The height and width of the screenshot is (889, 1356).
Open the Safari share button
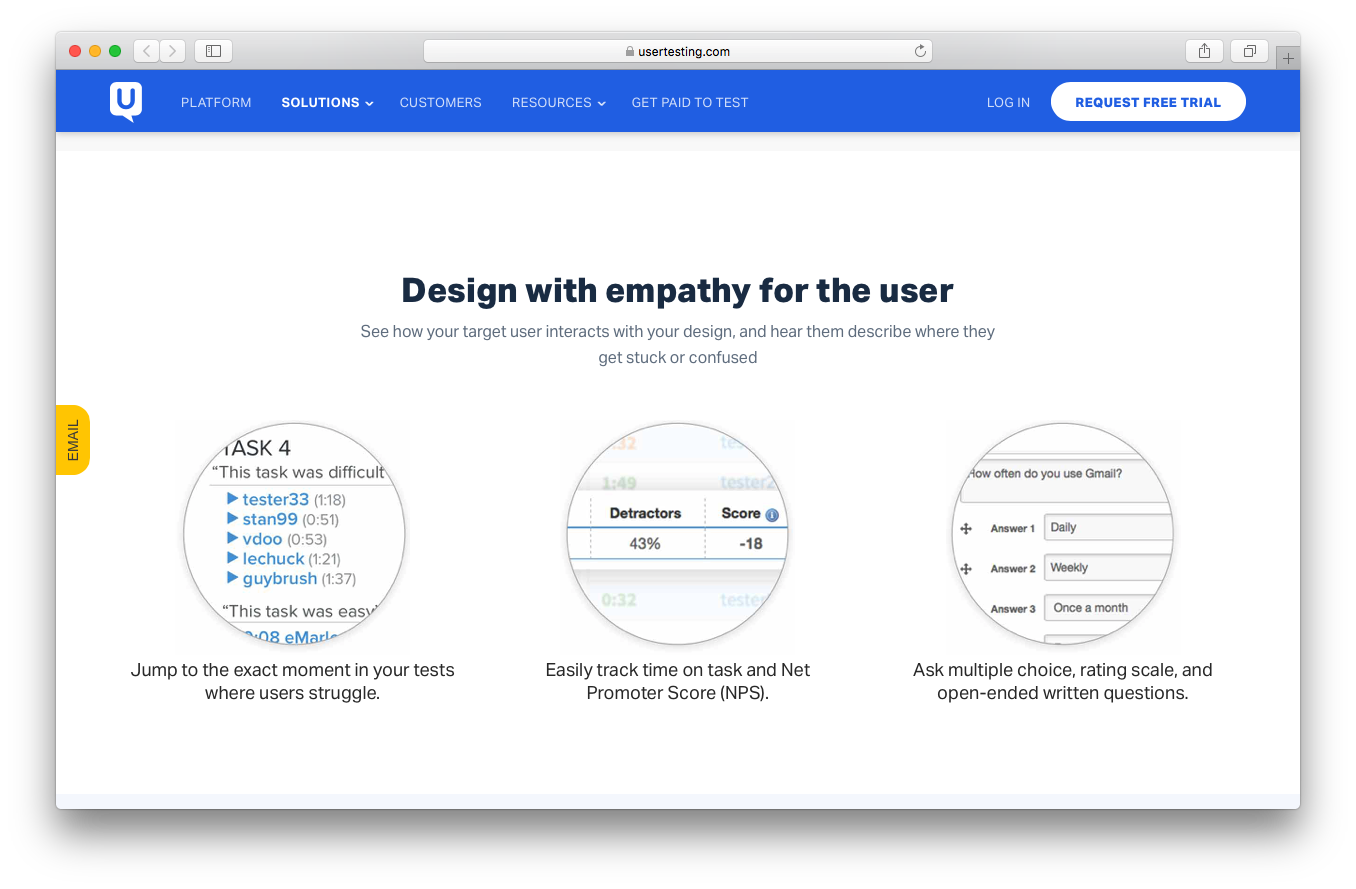point(1205,51)
